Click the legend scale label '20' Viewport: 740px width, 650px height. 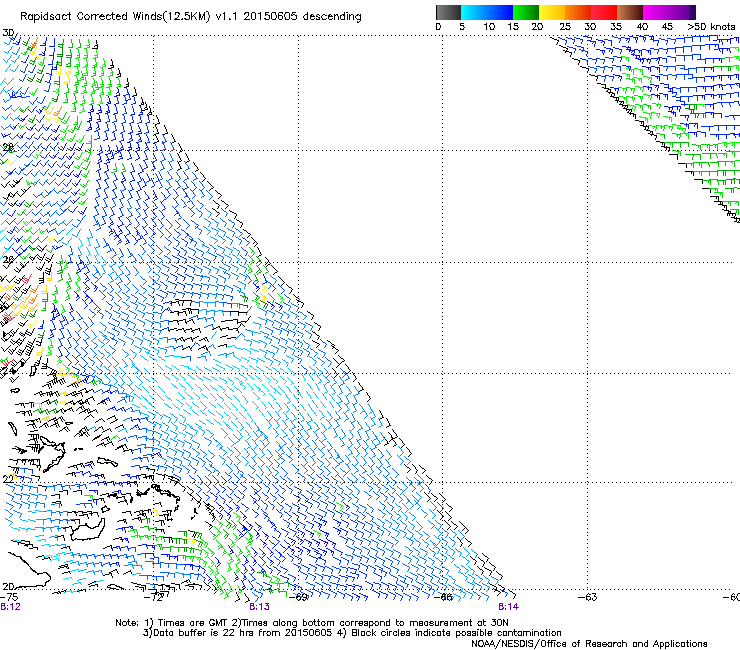(x=537, y=27)
